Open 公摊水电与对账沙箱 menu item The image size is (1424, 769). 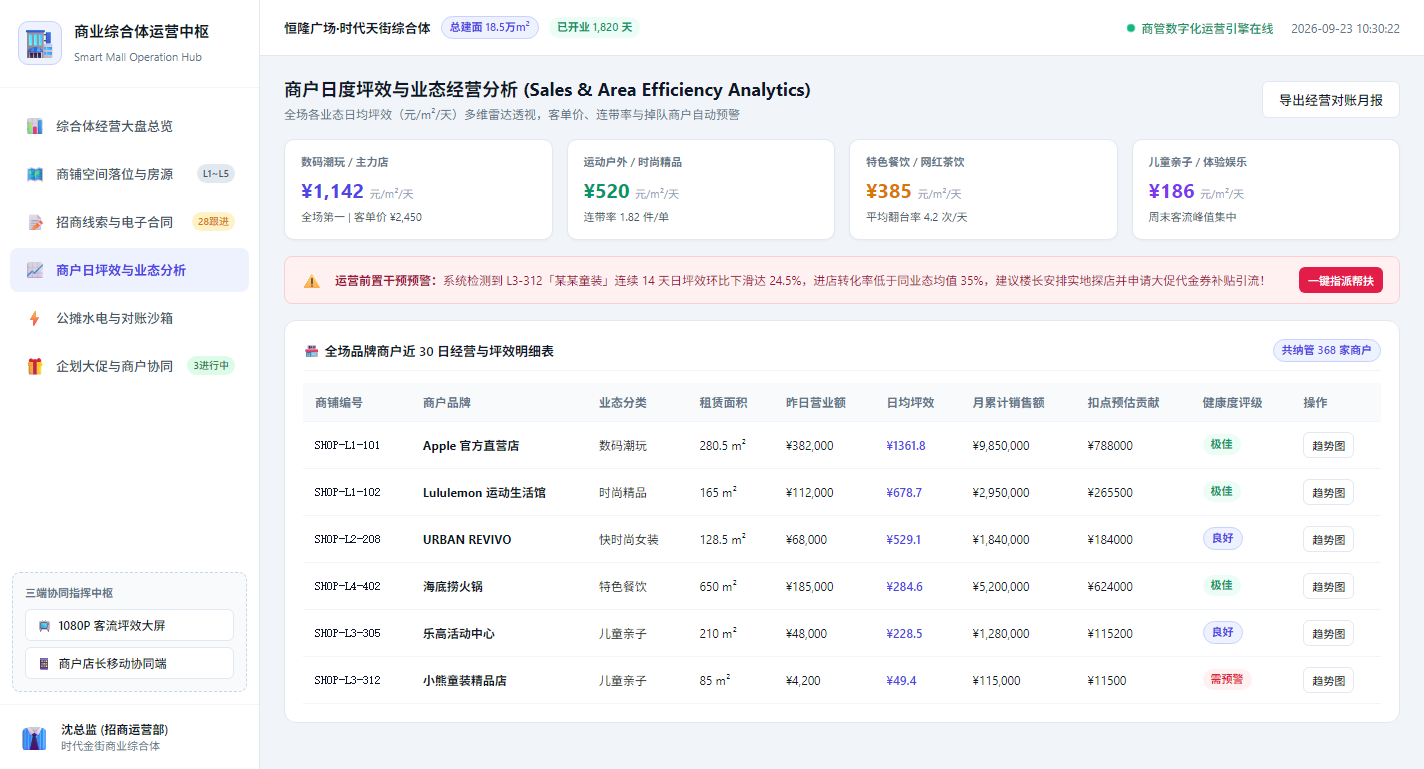pyautogui.click(x=129, y=318)
